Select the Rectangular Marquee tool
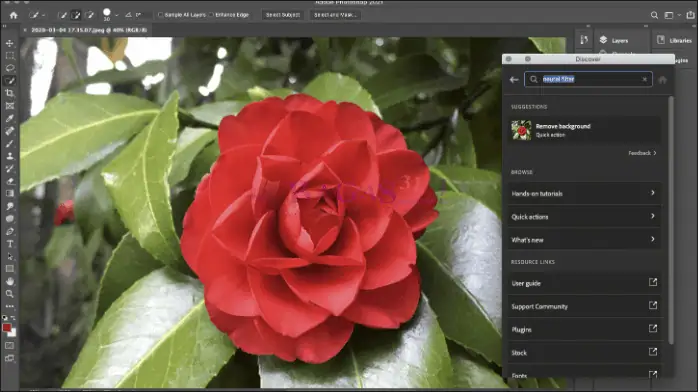Screen dimensions: 698x392 click(x=9, y=56)
